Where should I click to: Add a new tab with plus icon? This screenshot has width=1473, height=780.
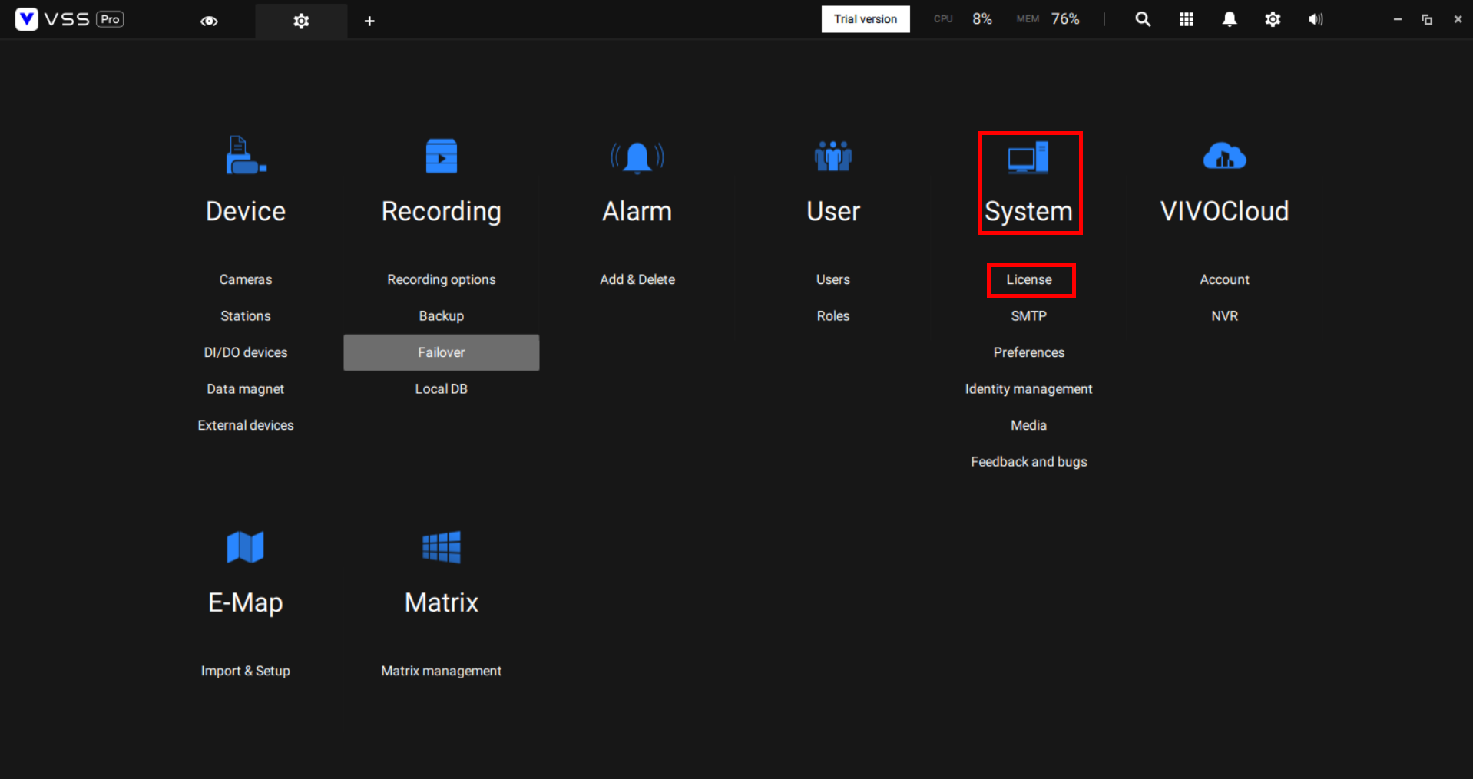point(369,20)
